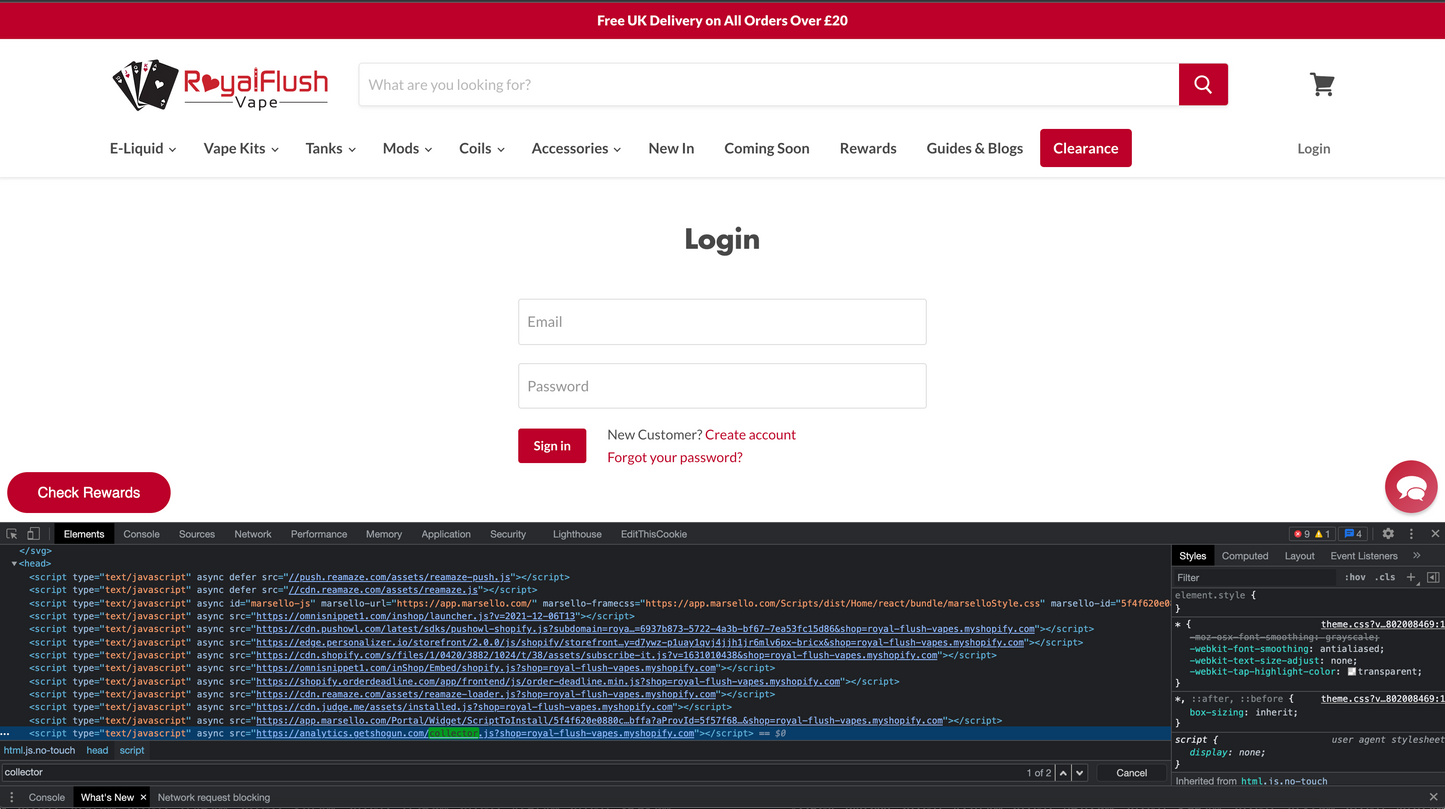Open the Coming Soon page
The width and height of the screenshot is (1445, 809).
tap(767, 148)
